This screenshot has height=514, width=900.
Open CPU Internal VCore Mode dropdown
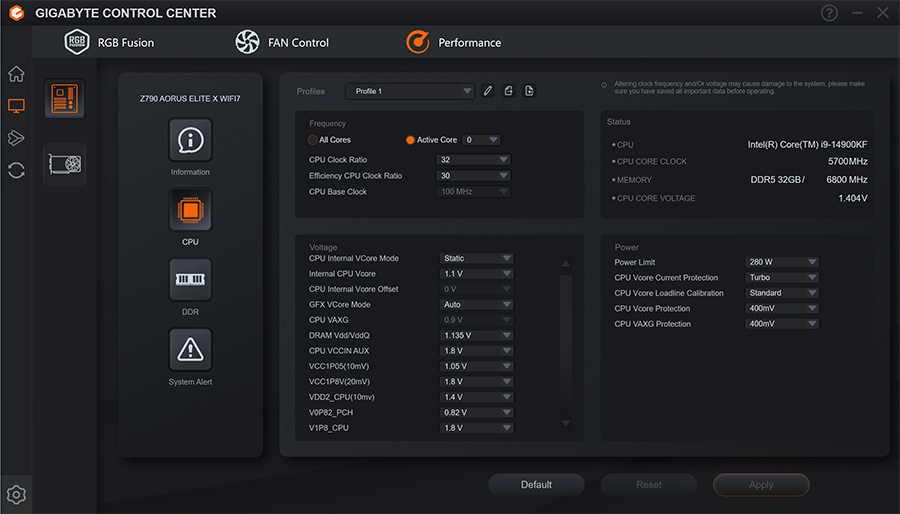[476, 259]
